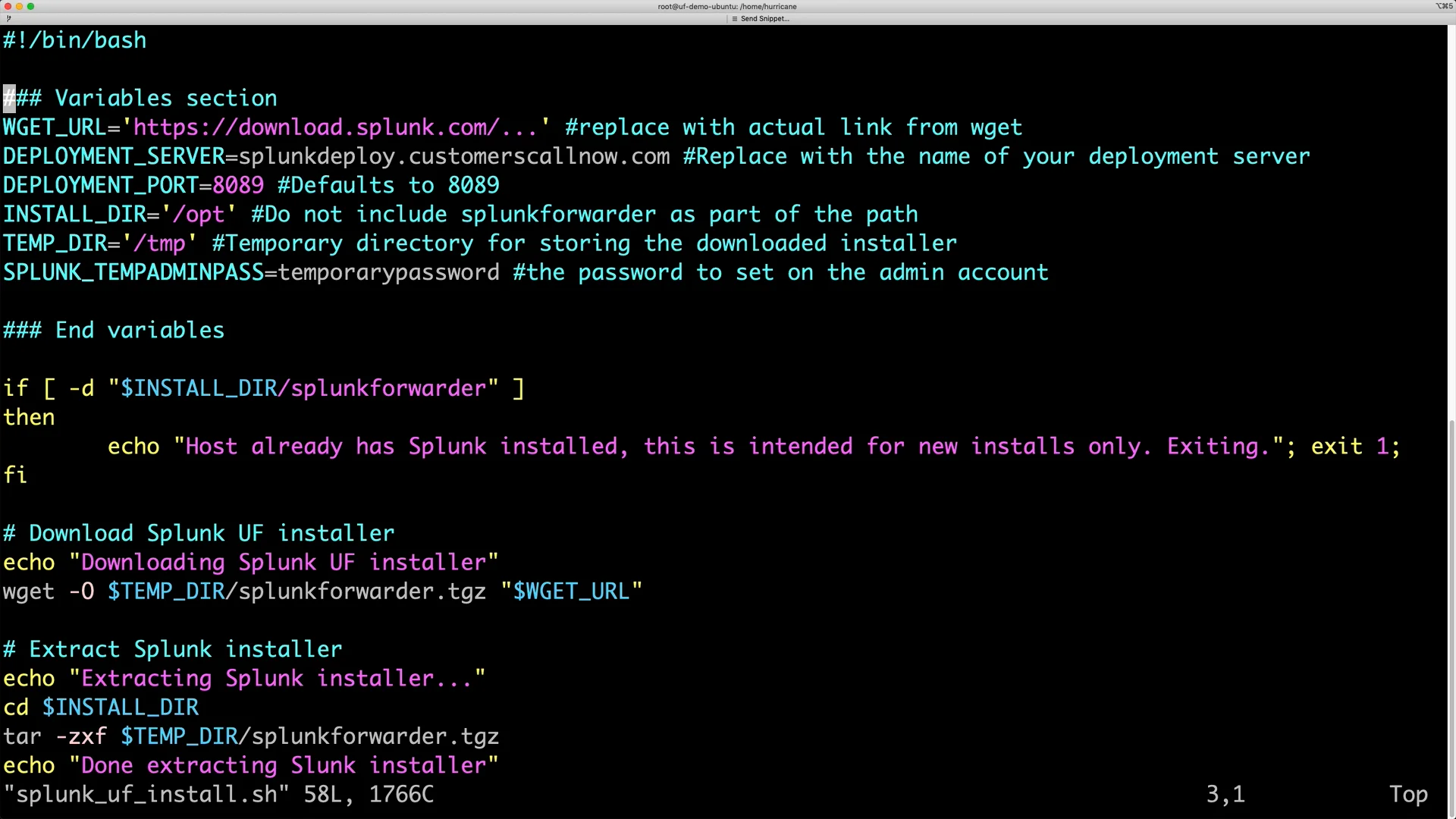Click the splunk_uf_install.sh filename in status line
This screenshot has height=819, width=1456.
(146, 794)
